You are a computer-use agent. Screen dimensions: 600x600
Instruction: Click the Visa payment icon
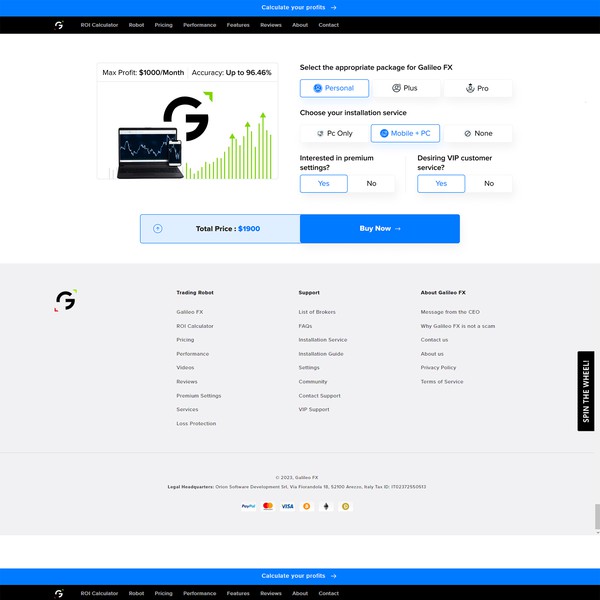click(x=287, y=506)
